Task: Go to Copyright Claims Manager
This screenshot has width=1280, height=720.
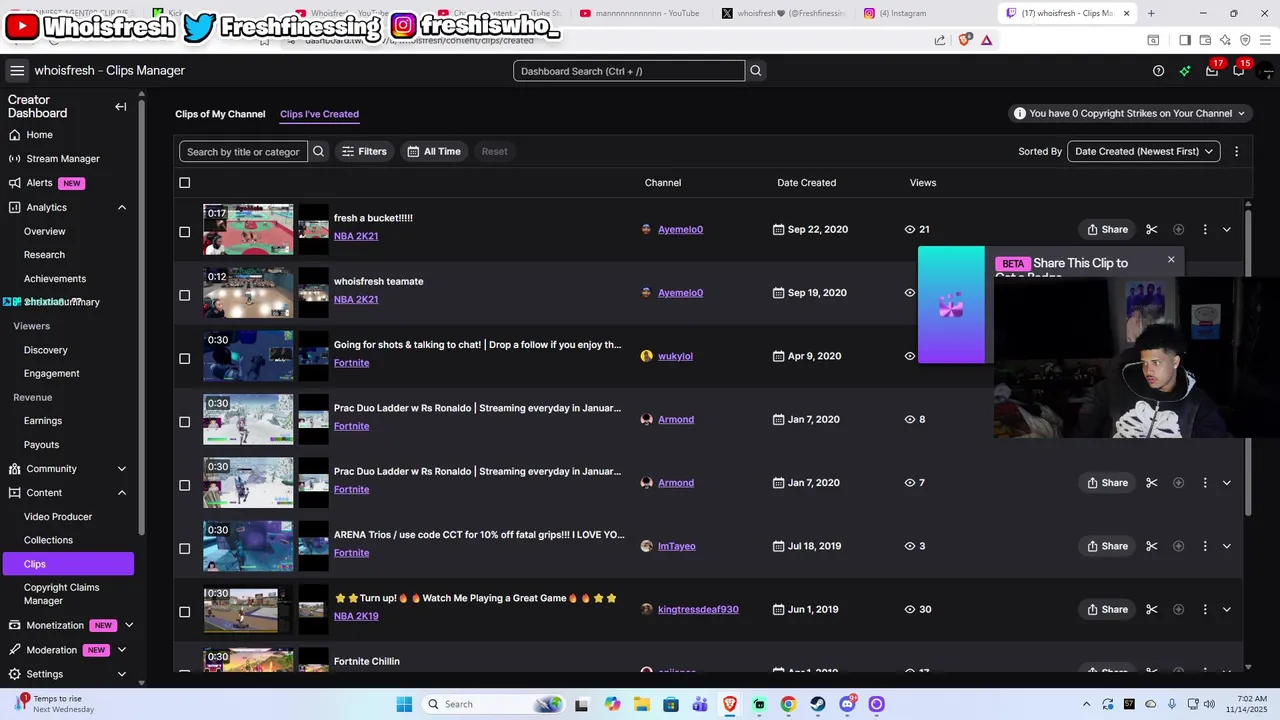Action: pos(62,594)
